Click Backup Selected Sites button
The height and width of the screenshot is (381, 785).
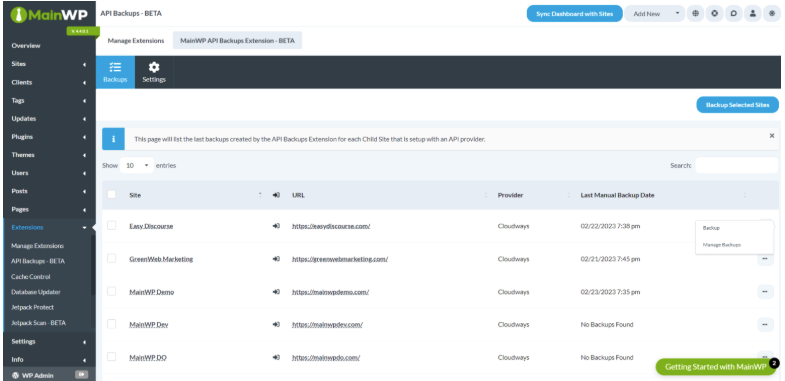click(737, 105)
